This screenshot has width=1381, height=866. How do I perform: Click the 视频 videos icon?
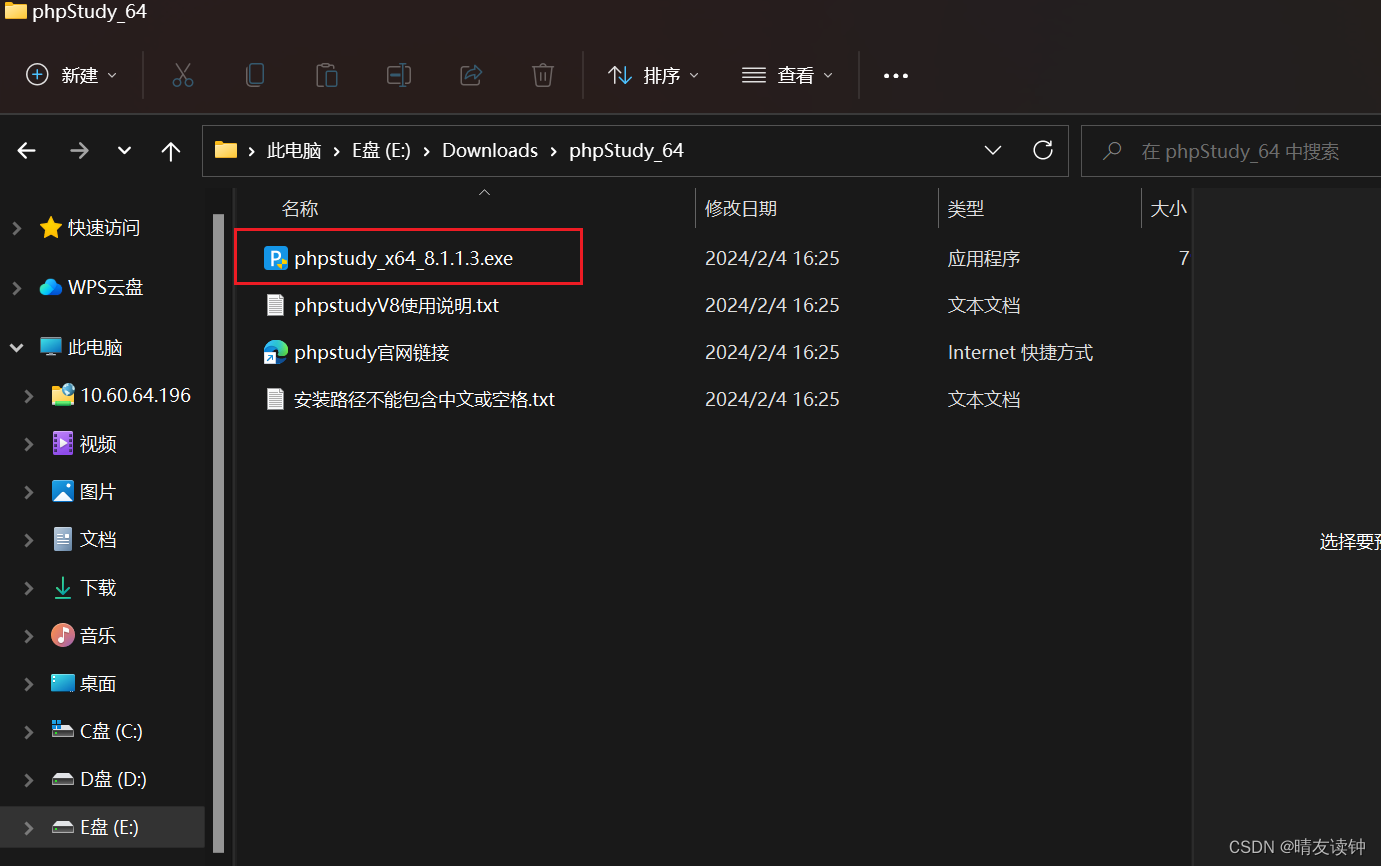(x=63, y=443)
